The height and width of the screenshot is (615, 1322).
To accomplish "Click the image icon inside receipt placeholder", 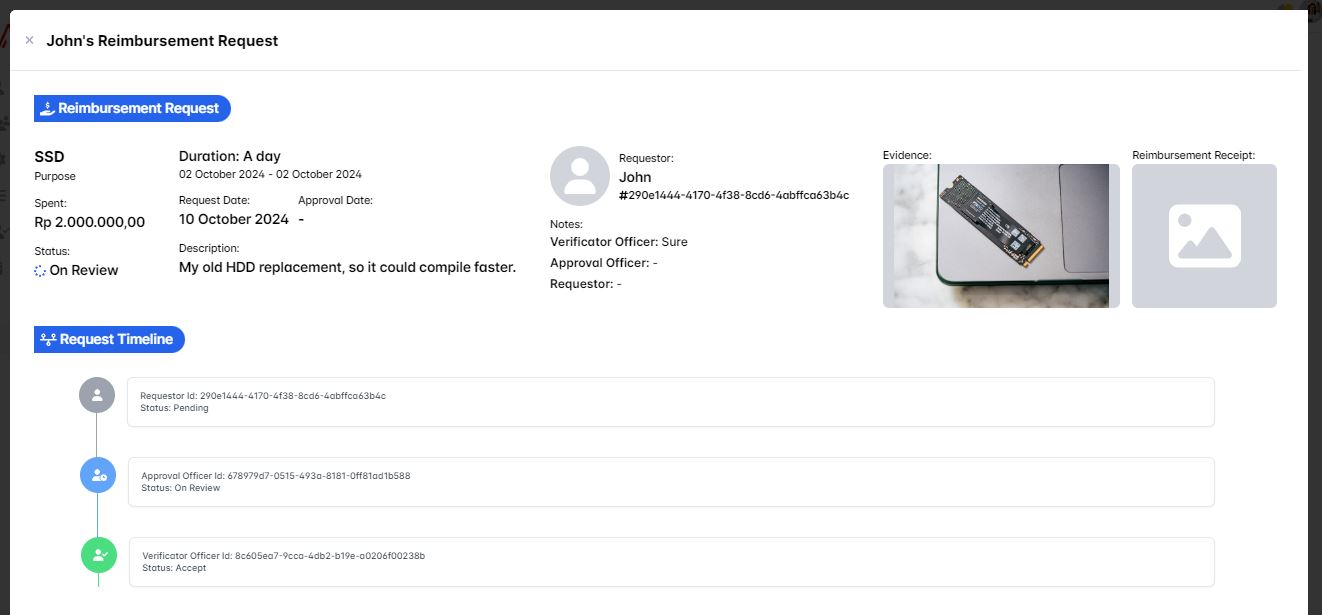I will pos(1204,236).
